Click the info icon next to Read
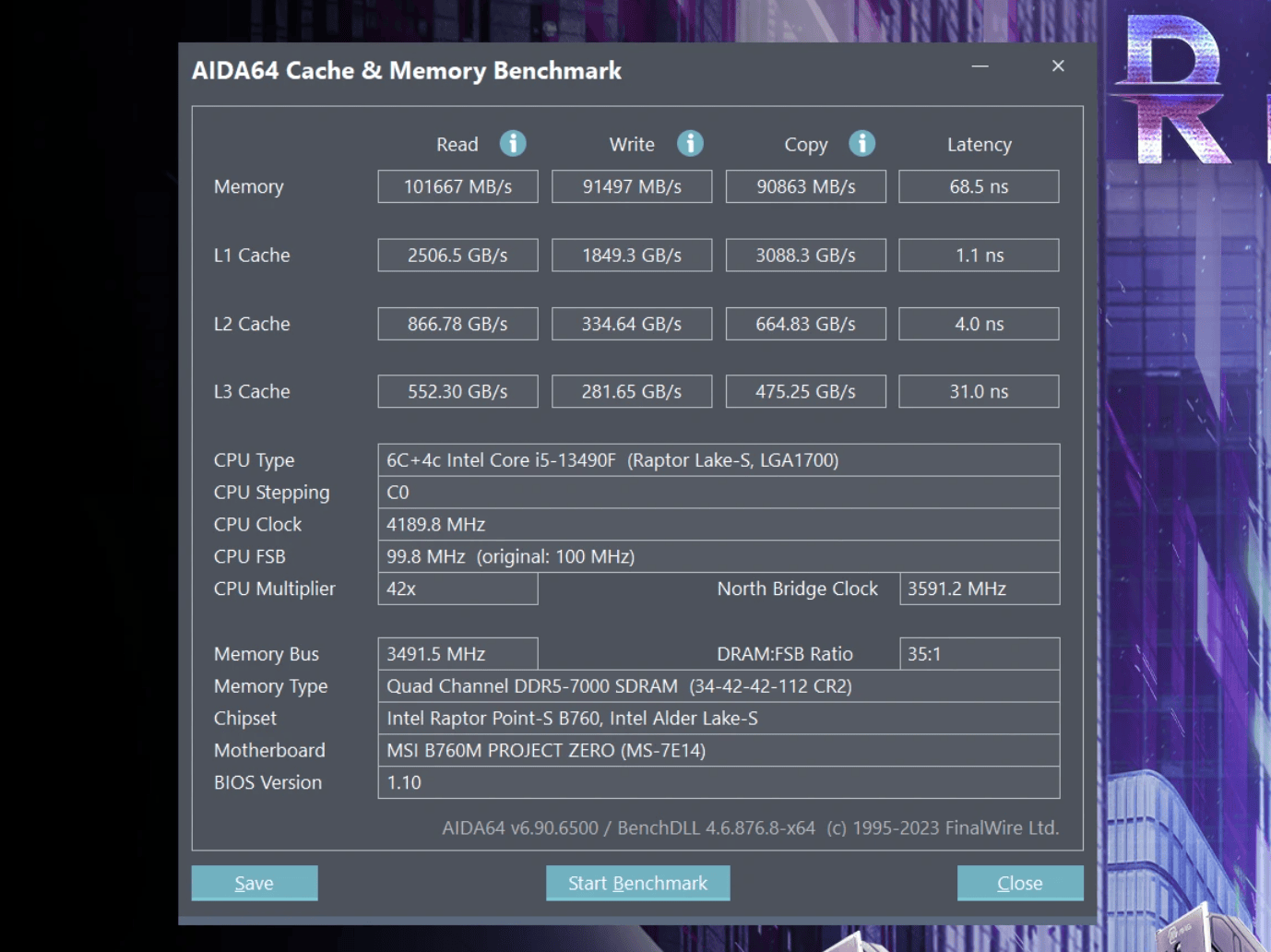This screenshot has height=952, width=1271. click(513, 144)
